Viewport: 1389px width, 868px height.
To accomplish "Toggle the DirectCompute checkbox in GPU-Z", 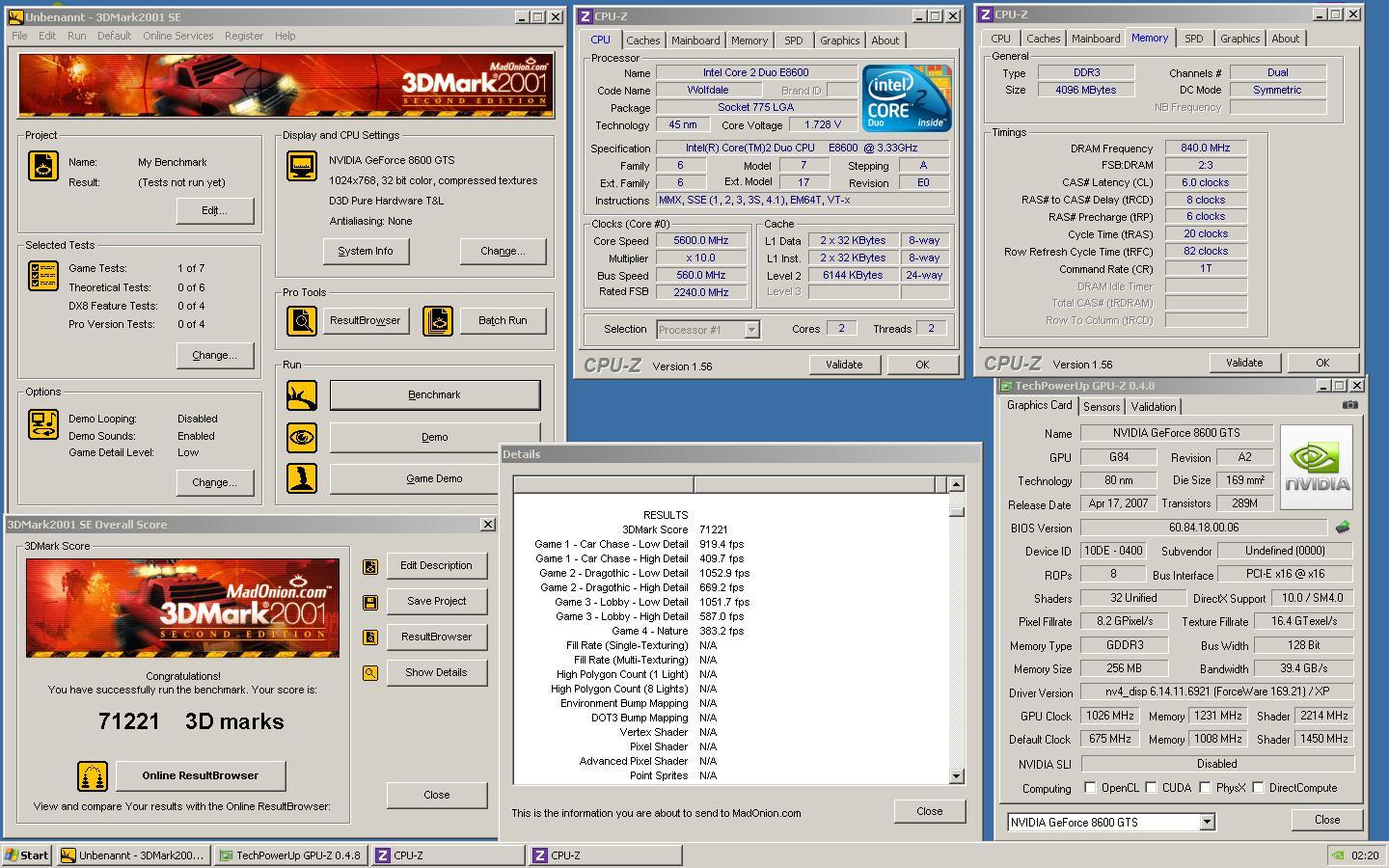I will (1258, 788).
